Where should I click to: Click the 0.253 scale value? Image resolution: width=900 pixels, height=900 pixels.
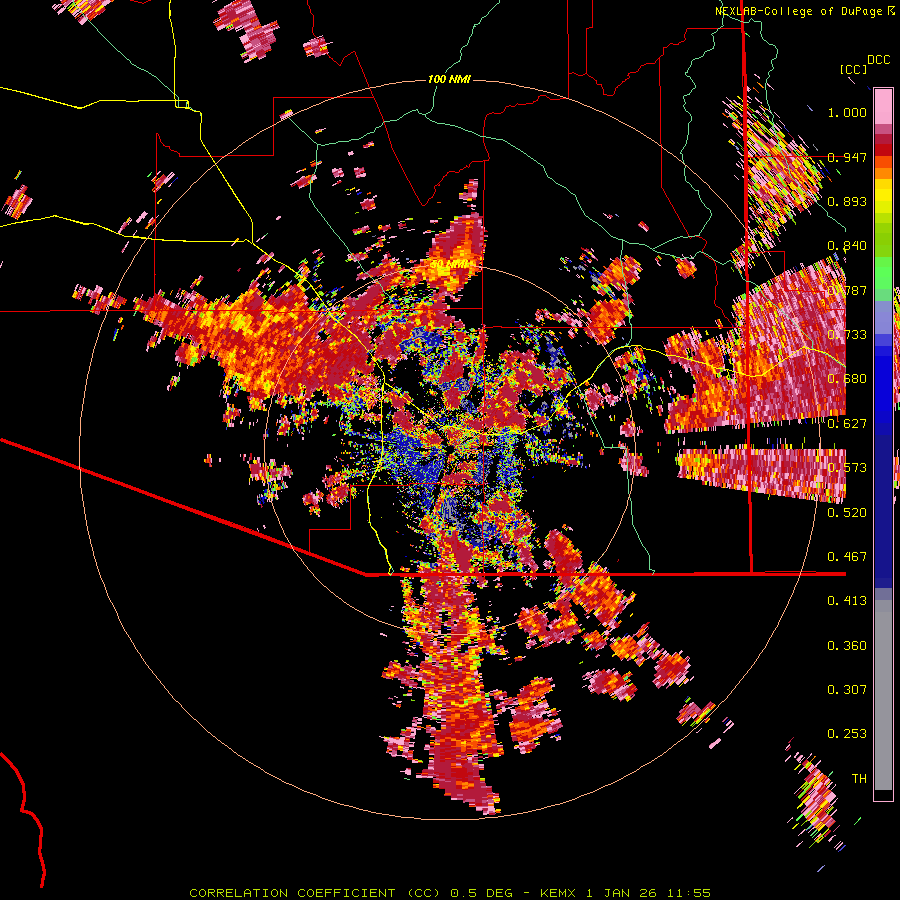[847, 734]
